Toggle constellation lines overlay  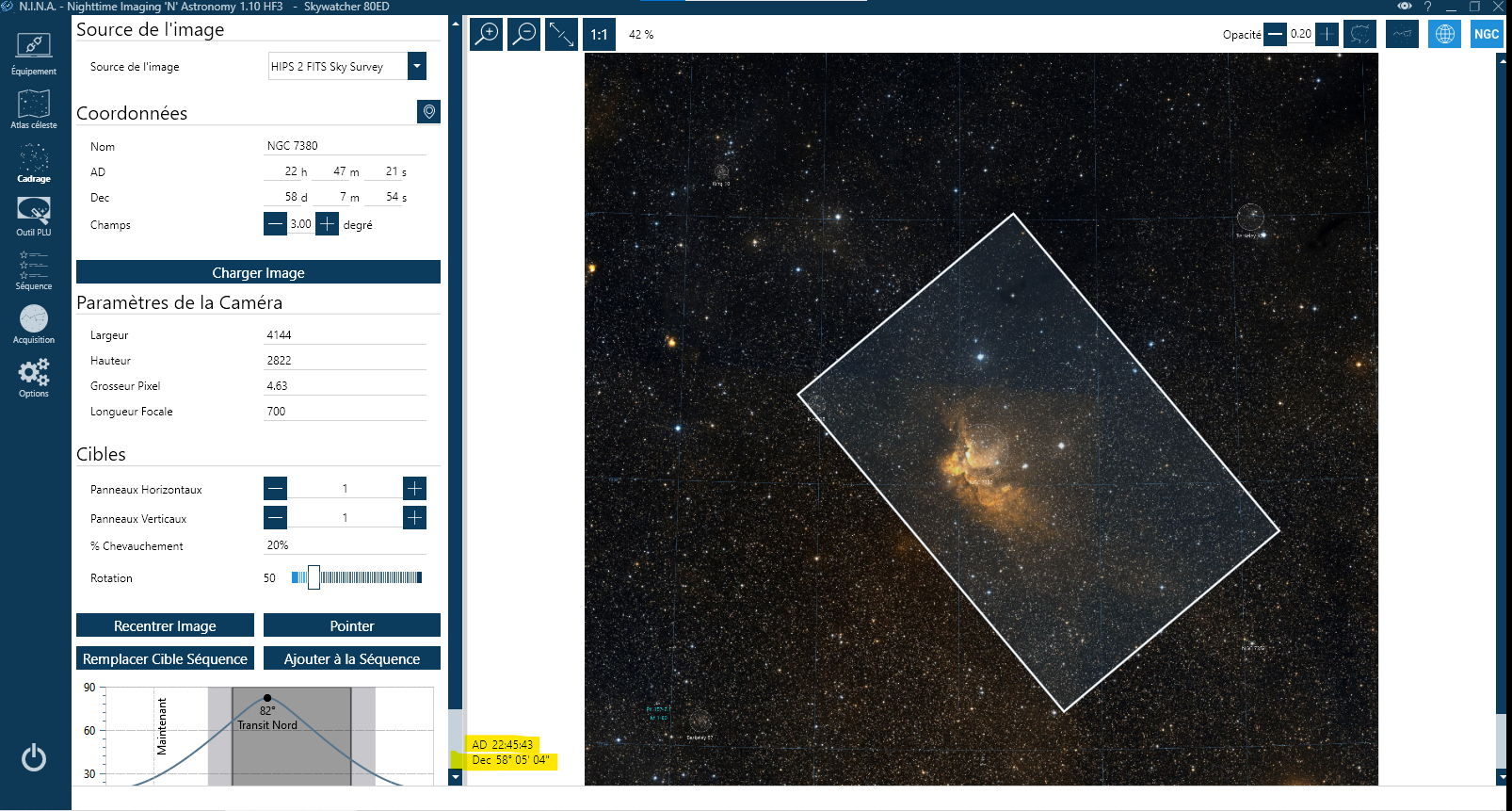tap(1402, 34)
